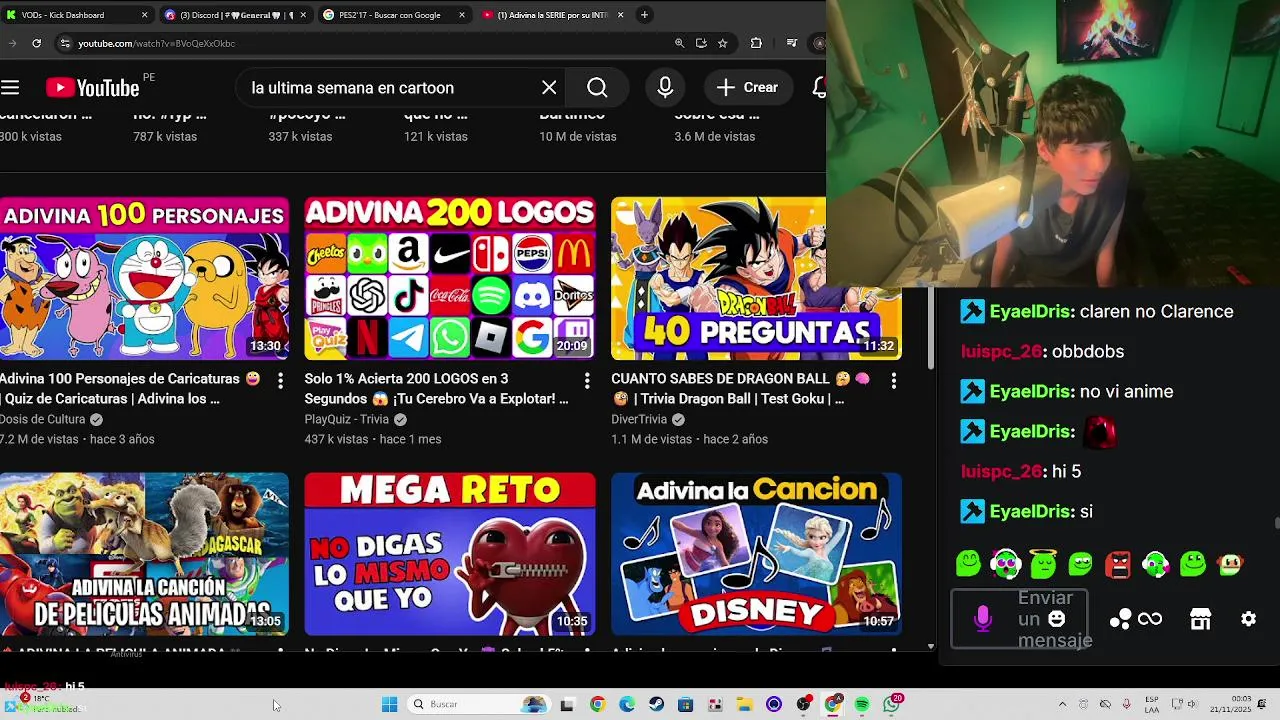Click the halo angel green emote
The width and height of the screenshot is (1280, 720).
click(x=1043, y=564)
